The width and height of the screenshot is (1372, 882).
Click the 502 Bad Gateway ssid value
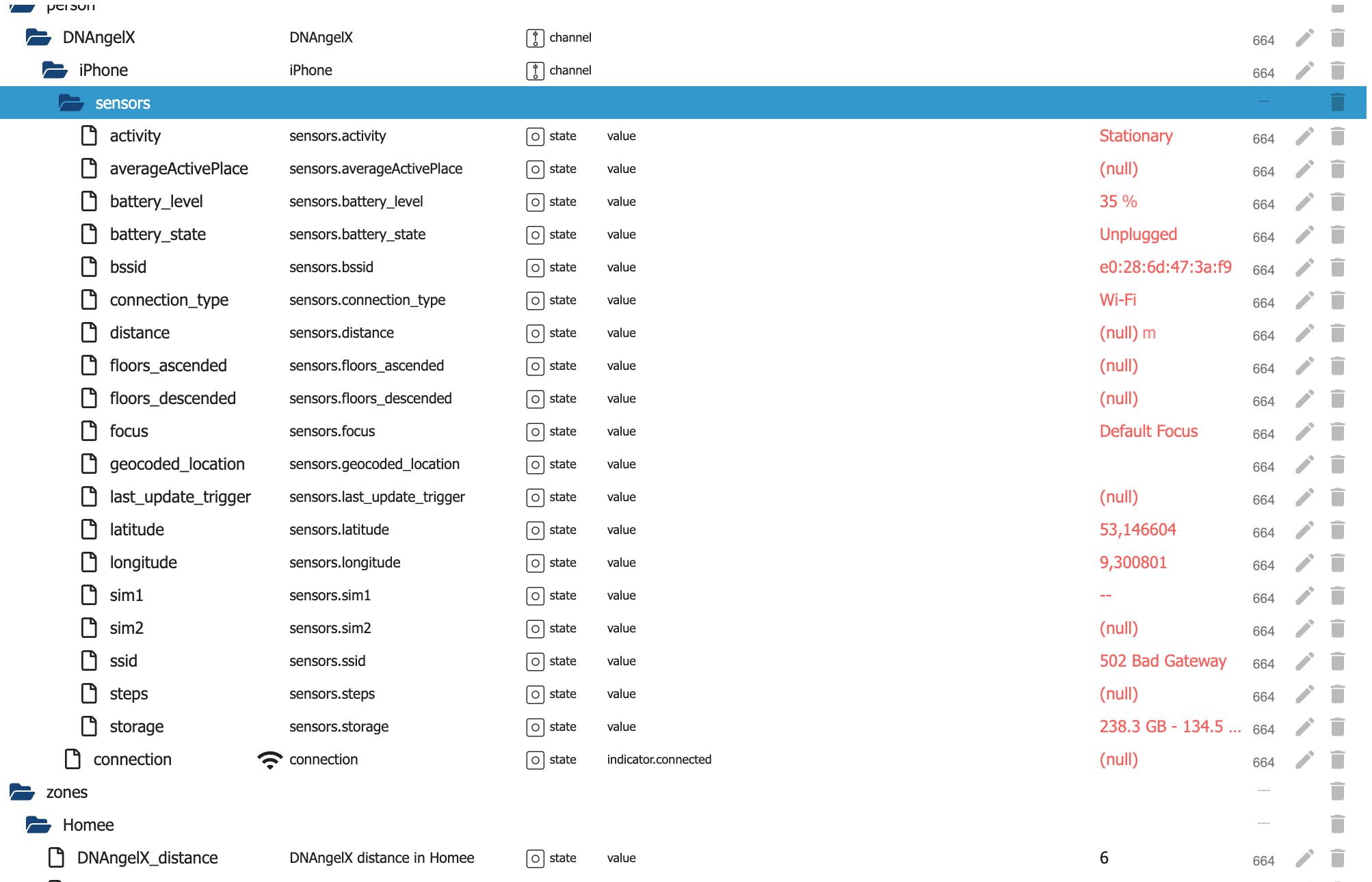point(1162,661)
